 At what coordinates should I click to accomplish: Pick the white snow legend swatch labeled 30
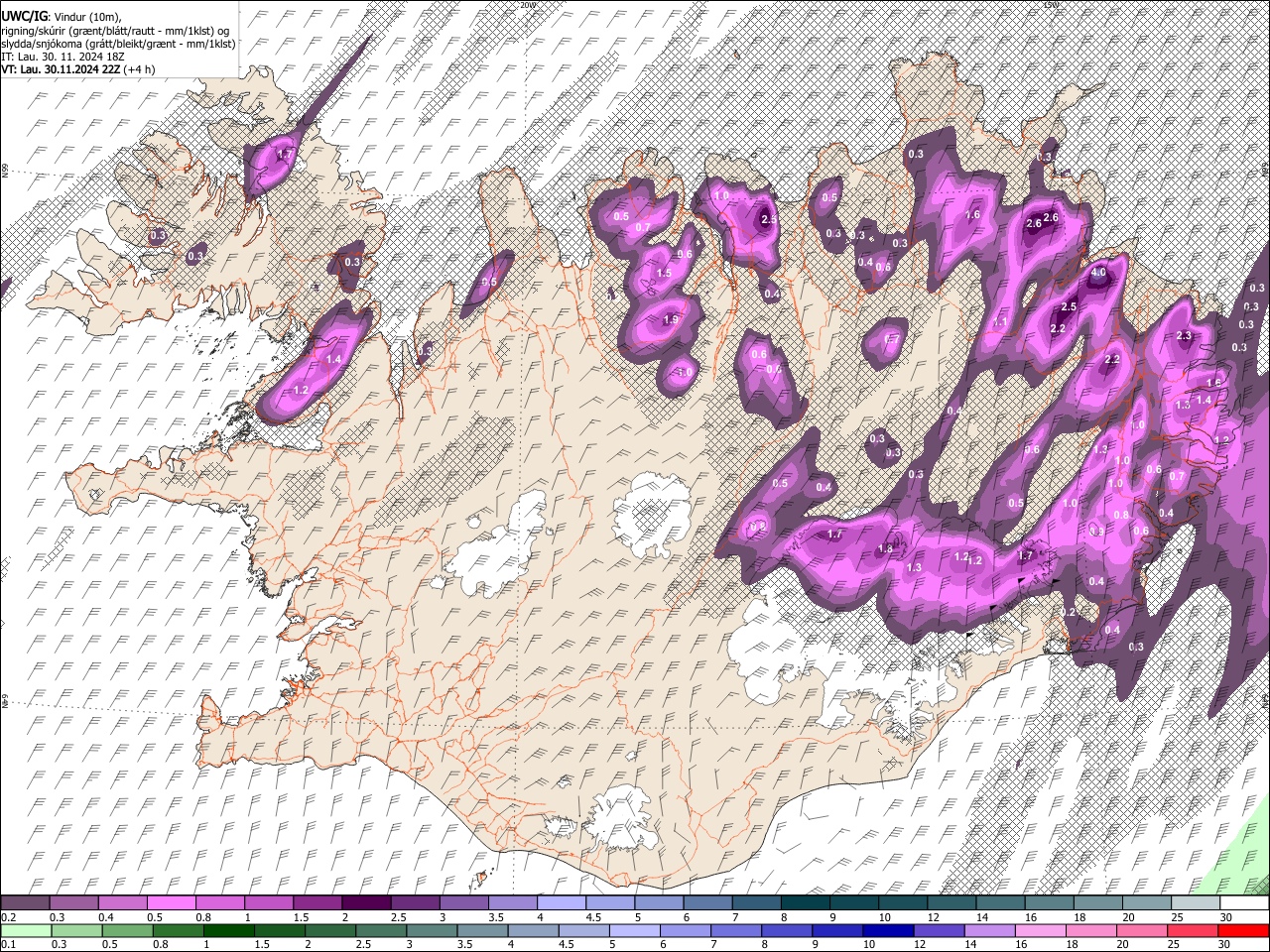1244,903
